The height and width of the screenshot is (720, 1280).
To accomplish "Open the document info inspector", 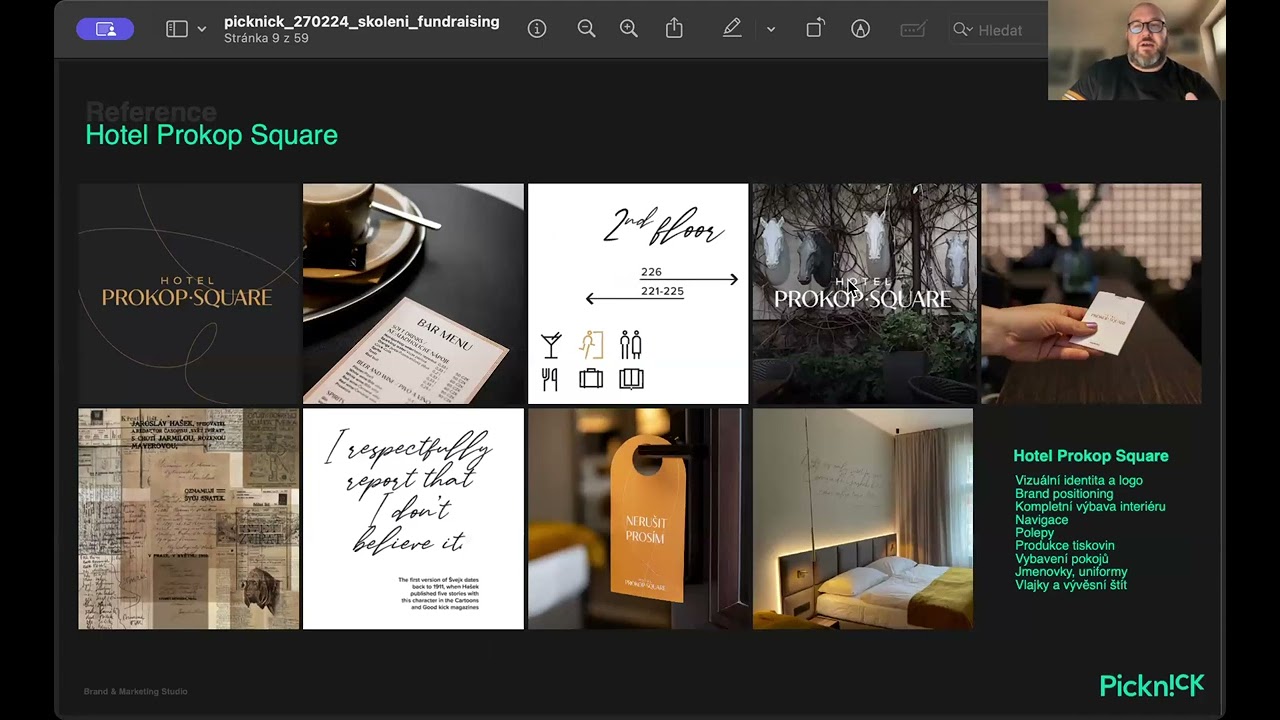I will tap(537, 29).
